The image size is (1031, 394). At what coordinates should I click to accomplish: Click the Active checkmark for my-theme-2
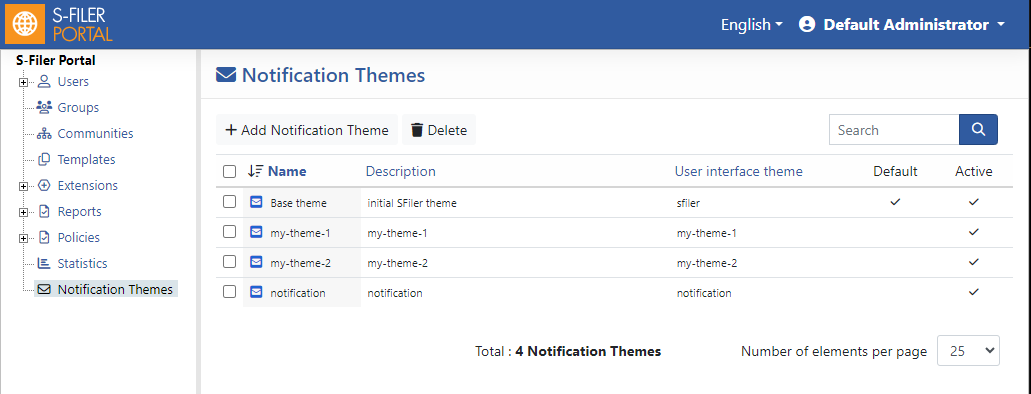point(974,262)
